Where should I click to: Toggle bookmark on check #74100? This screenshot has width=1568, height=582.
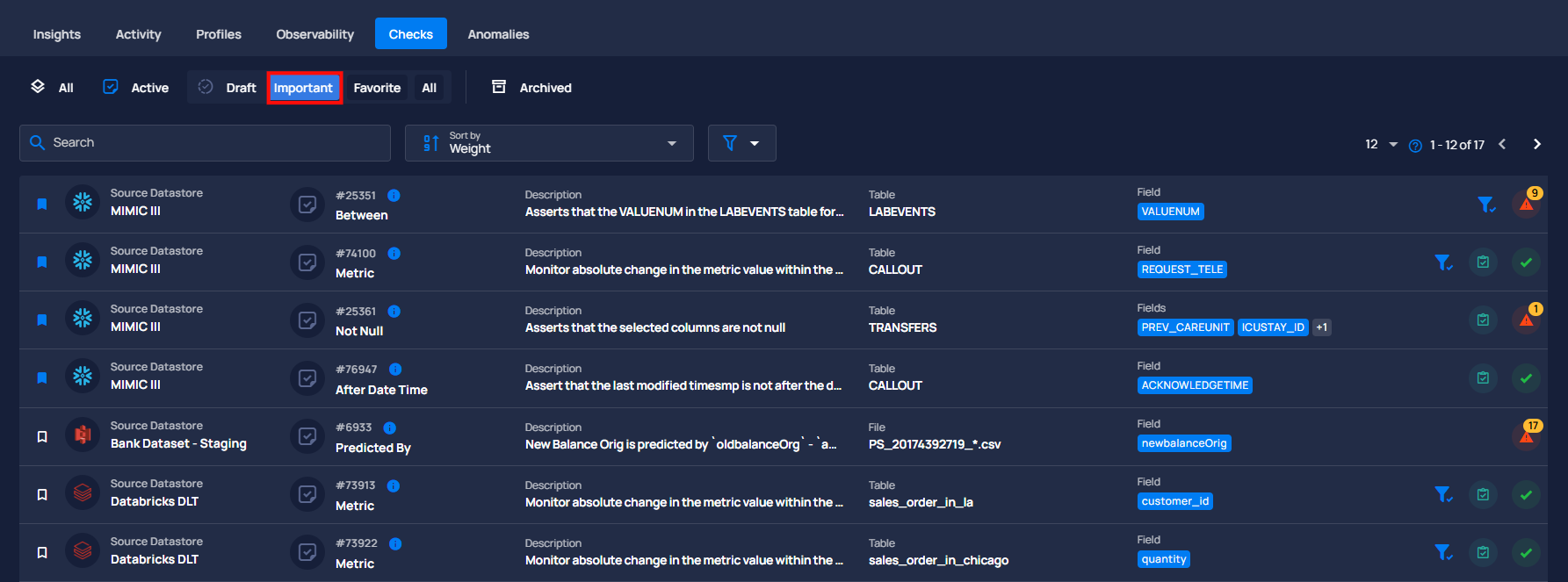(41, 262)
